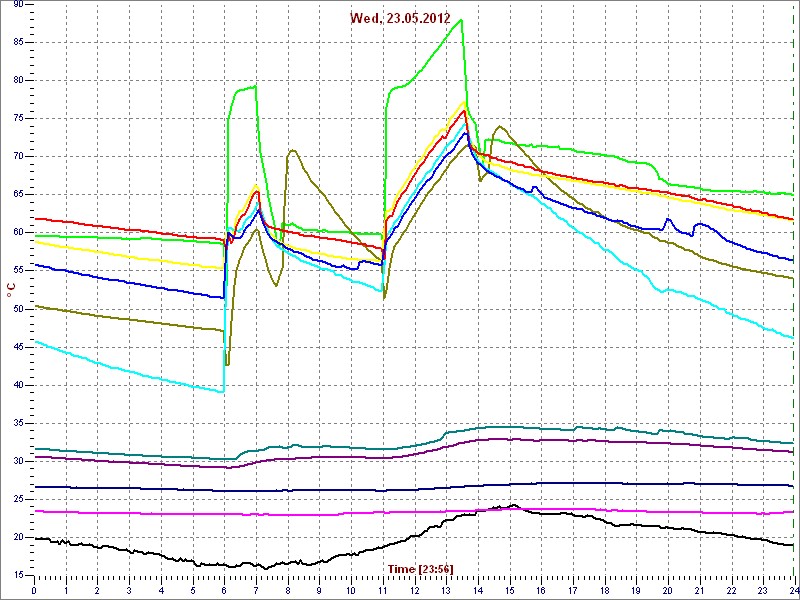The image size is (800, 600).
Task: Click the olive curve minimum after hour 6
Action: pyautogui.click(x=228, y=365)
